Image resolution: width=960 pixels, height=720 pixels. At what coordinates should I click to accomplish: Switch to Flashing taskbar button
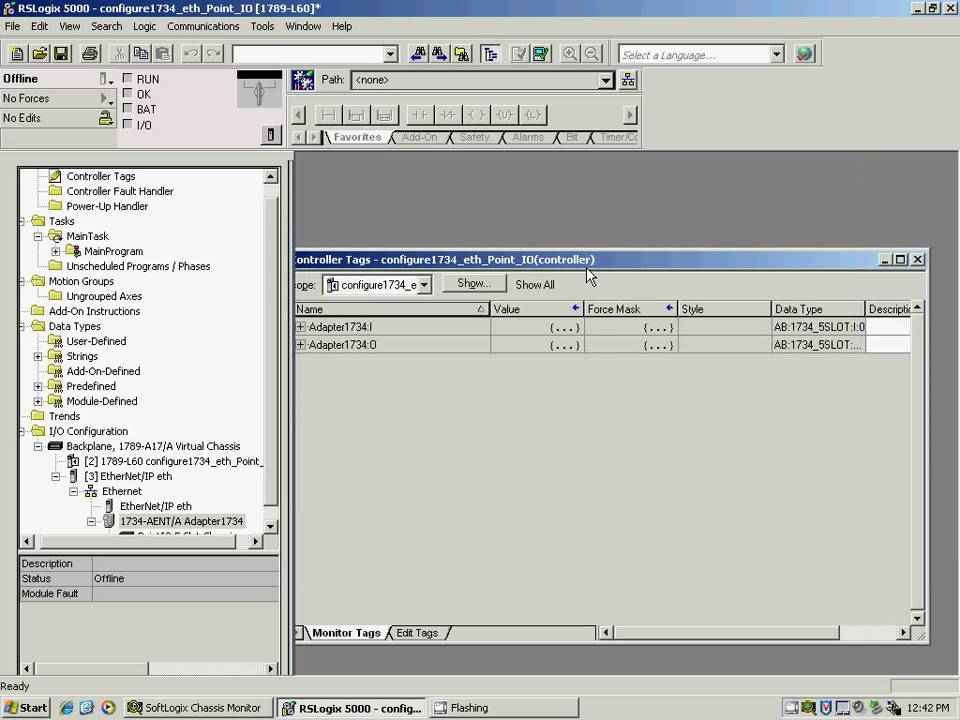coord(504,708)
